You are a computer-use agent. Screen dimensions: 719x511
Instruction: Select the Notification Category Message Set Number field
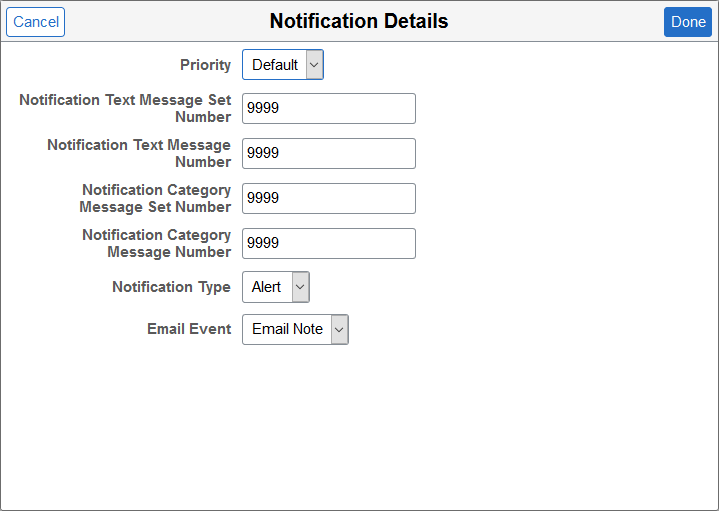328,198
